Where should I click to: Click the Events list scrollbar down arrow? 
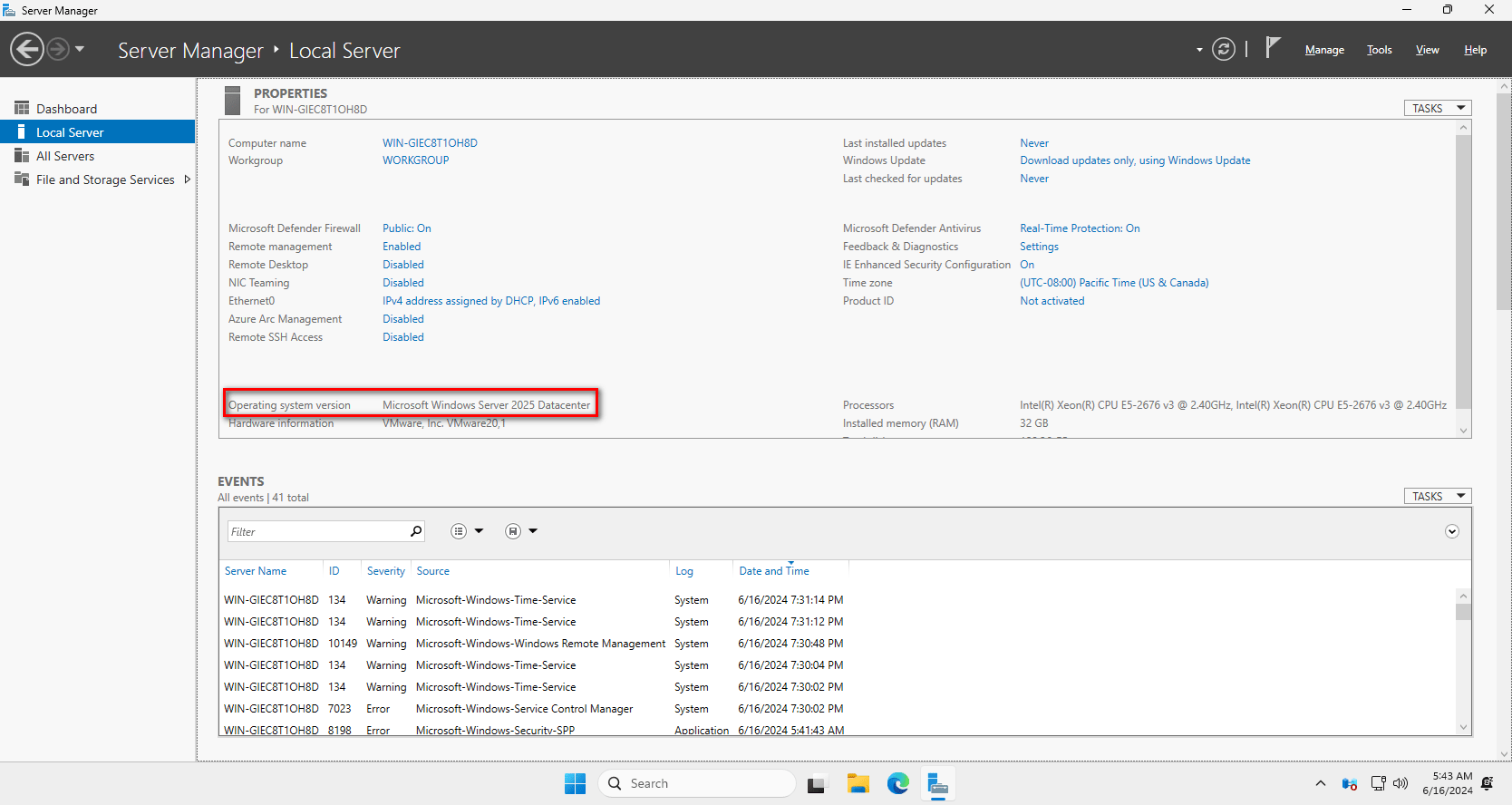(1463, 727)
